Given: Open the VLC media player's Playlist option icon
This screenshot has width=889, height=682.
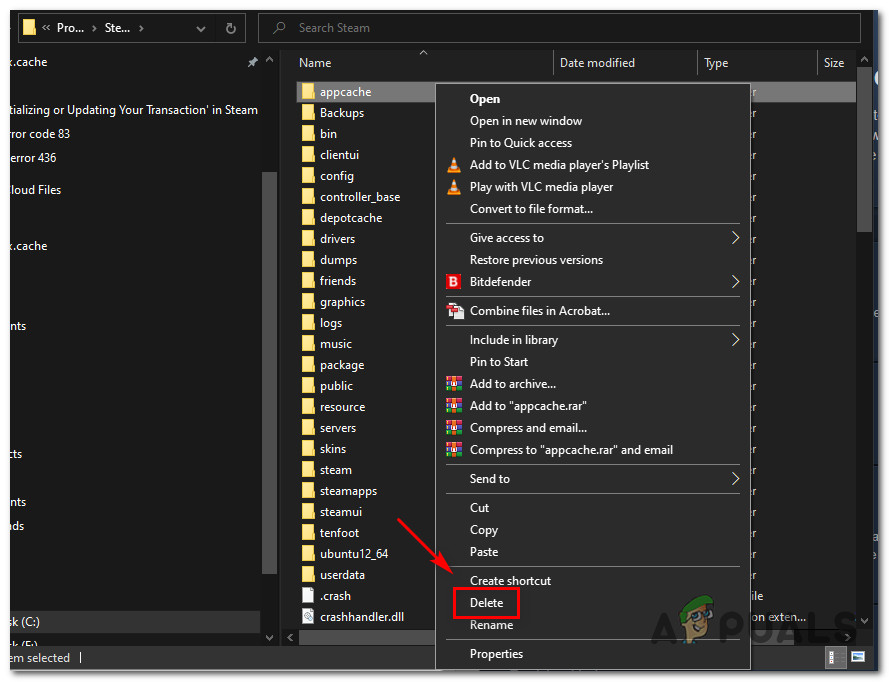Looking at the screenshot, I should click(x=455, y=165).
